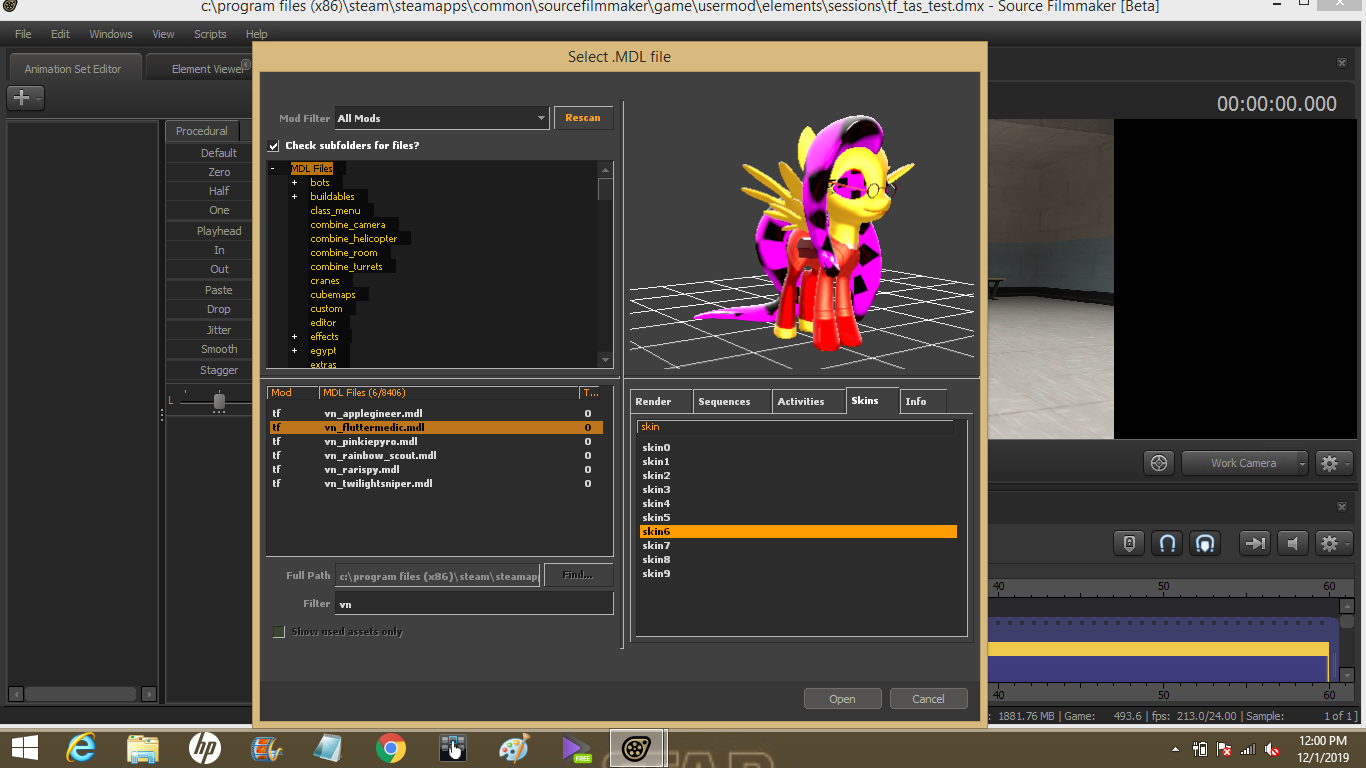This screenshot has width=1366, height=768.
Task: Expand the buildables folder in the tree
Action: coord(295,197)
